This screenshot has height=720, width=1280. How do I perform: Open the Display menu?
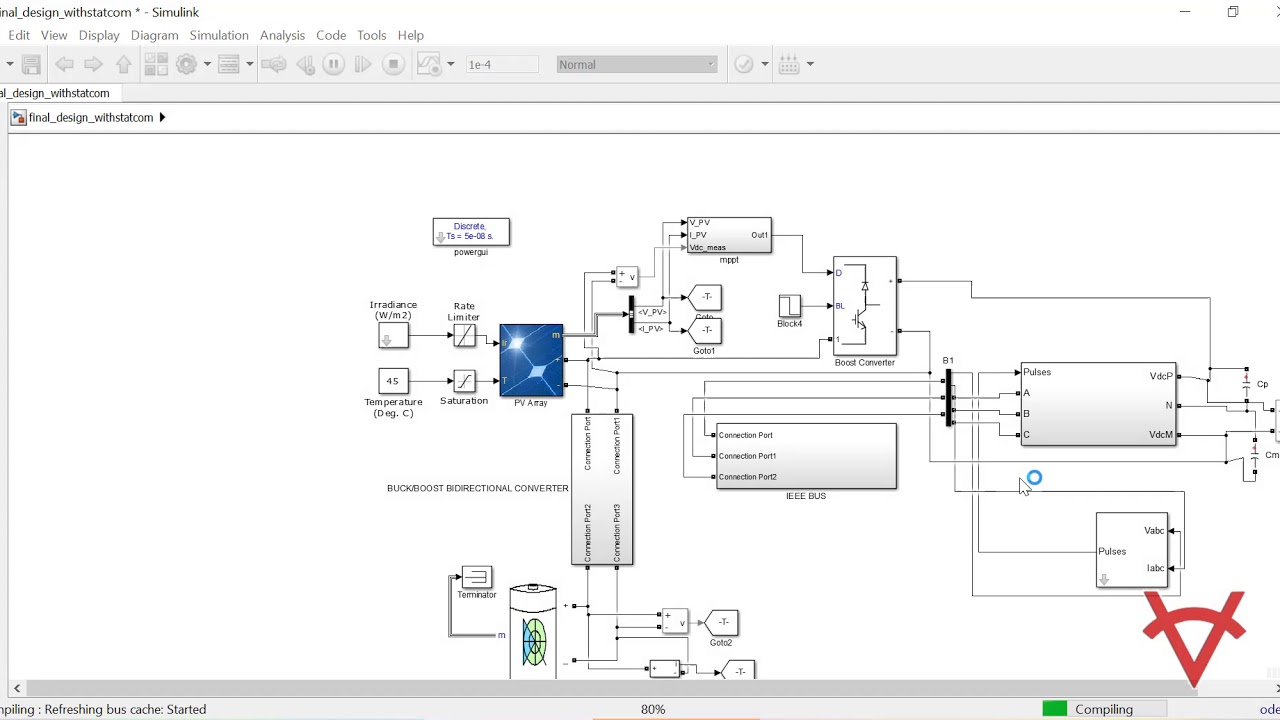99,35
